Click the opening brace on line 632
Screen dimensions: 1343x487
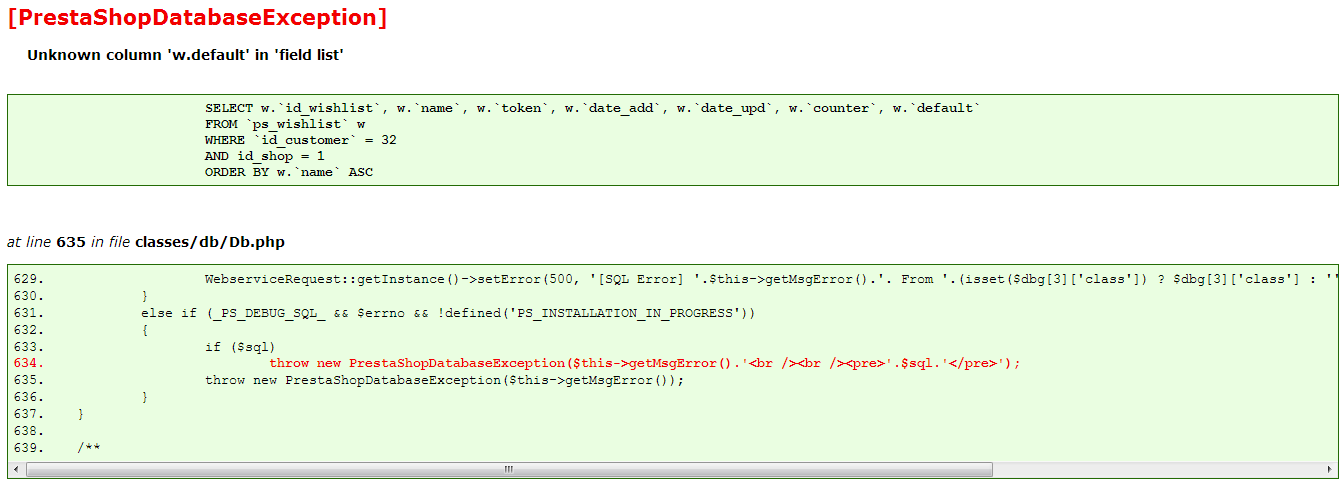point(145,330)
